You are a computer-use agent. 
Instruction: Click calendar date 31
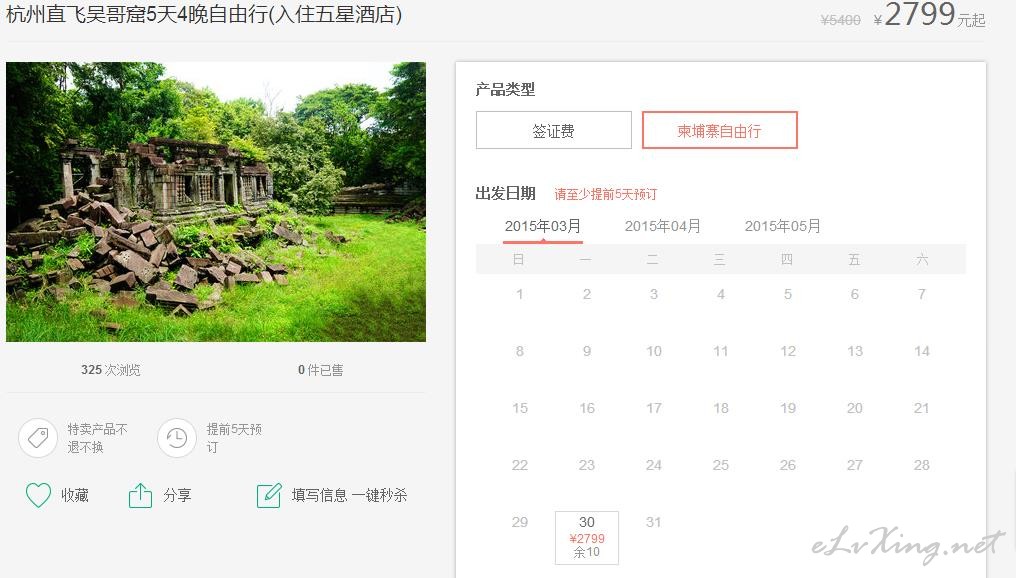click(x=654, y=522)
